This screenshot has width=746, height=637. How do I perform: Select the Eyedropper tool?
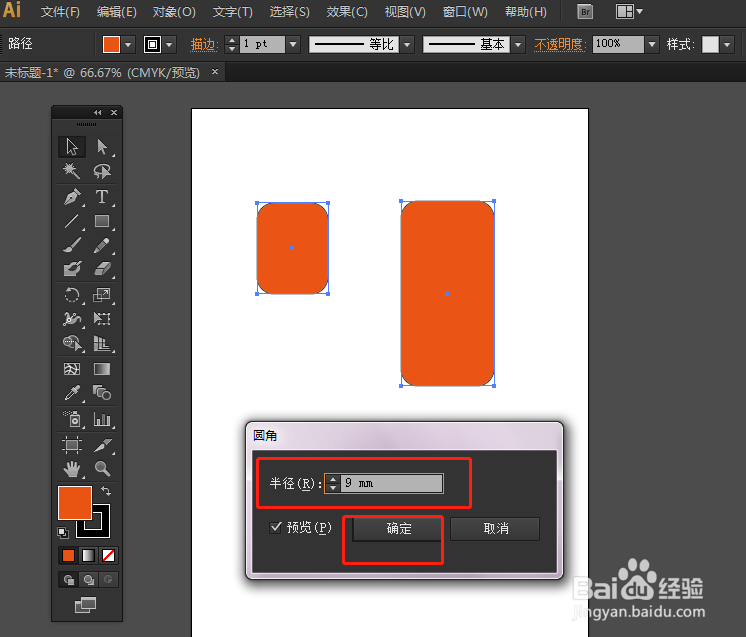(72, 393)
